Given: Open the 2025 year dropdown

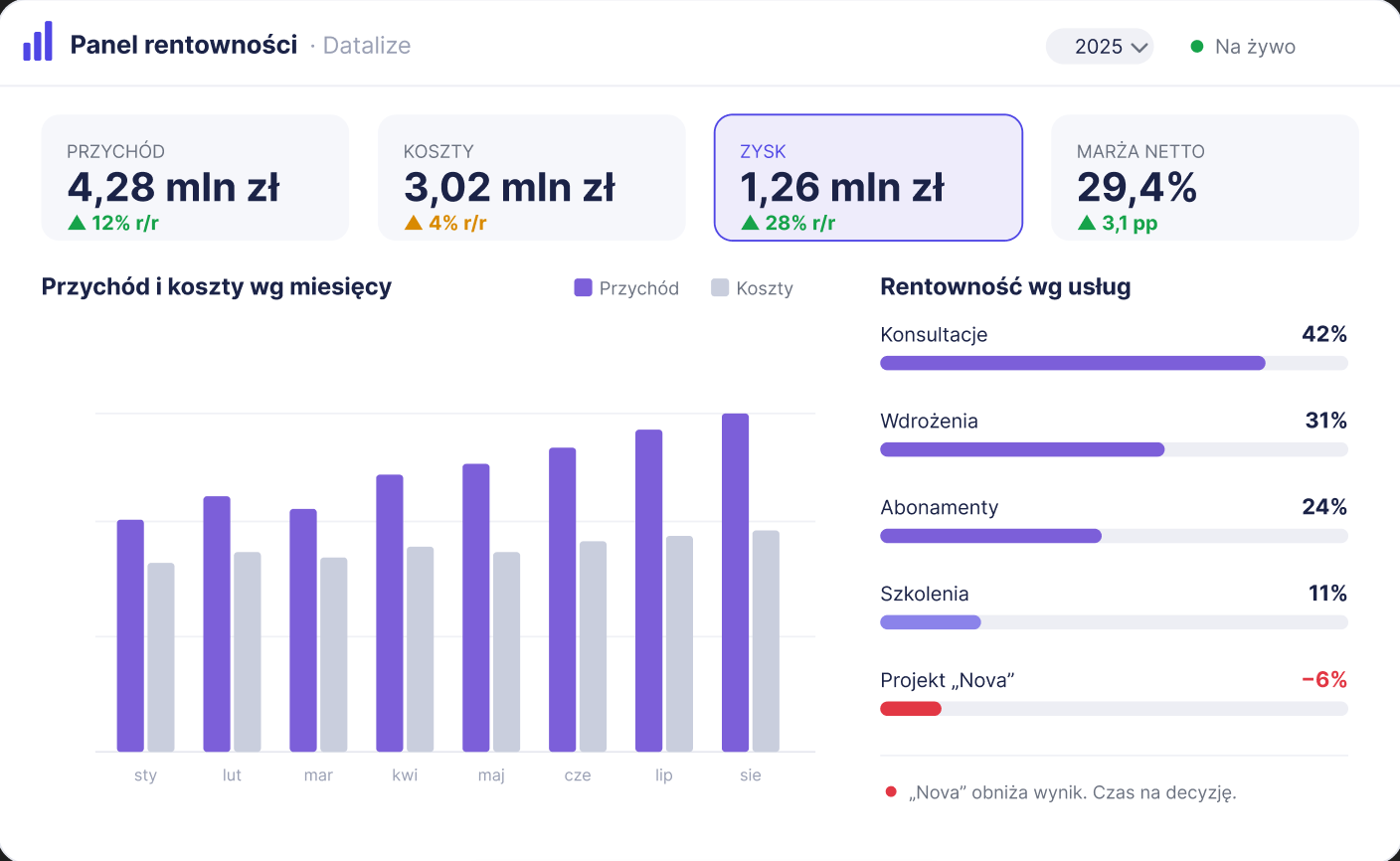Looking at the screenshot, I should (x=1100, y=46).
